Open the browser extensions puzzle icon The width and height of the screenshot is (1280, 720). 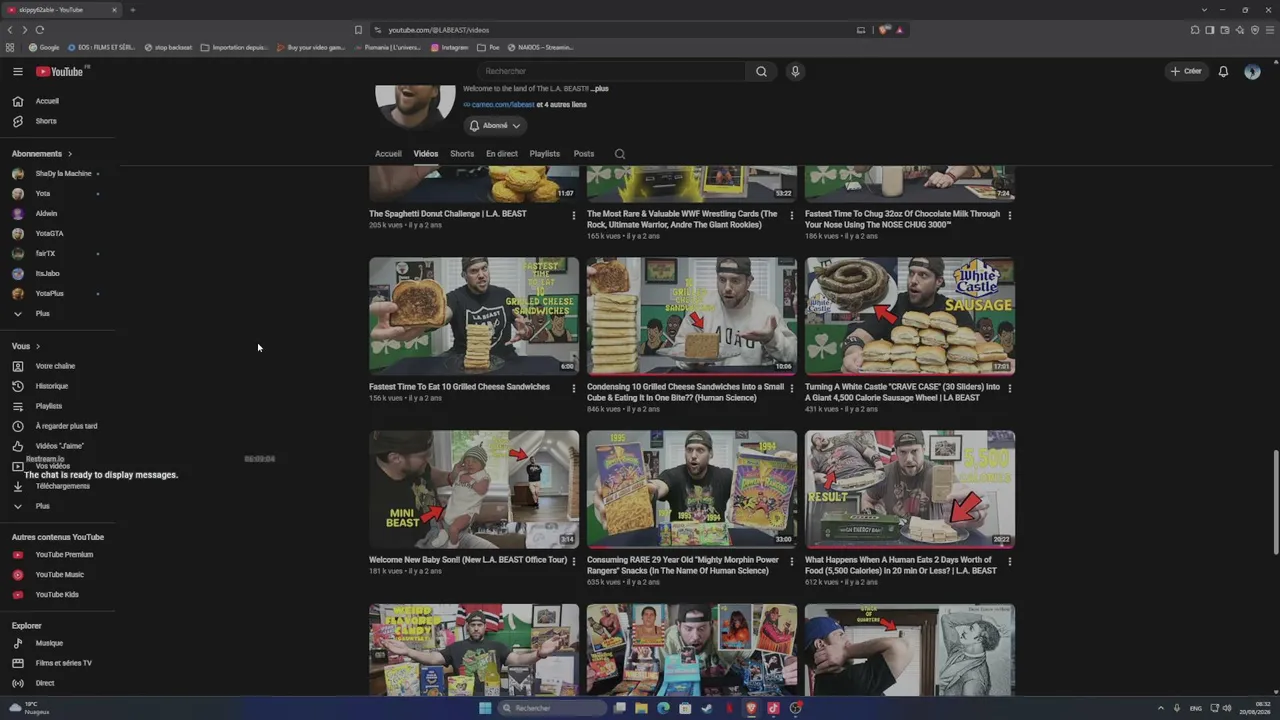pyautogui.click(x=1195, y=30)
